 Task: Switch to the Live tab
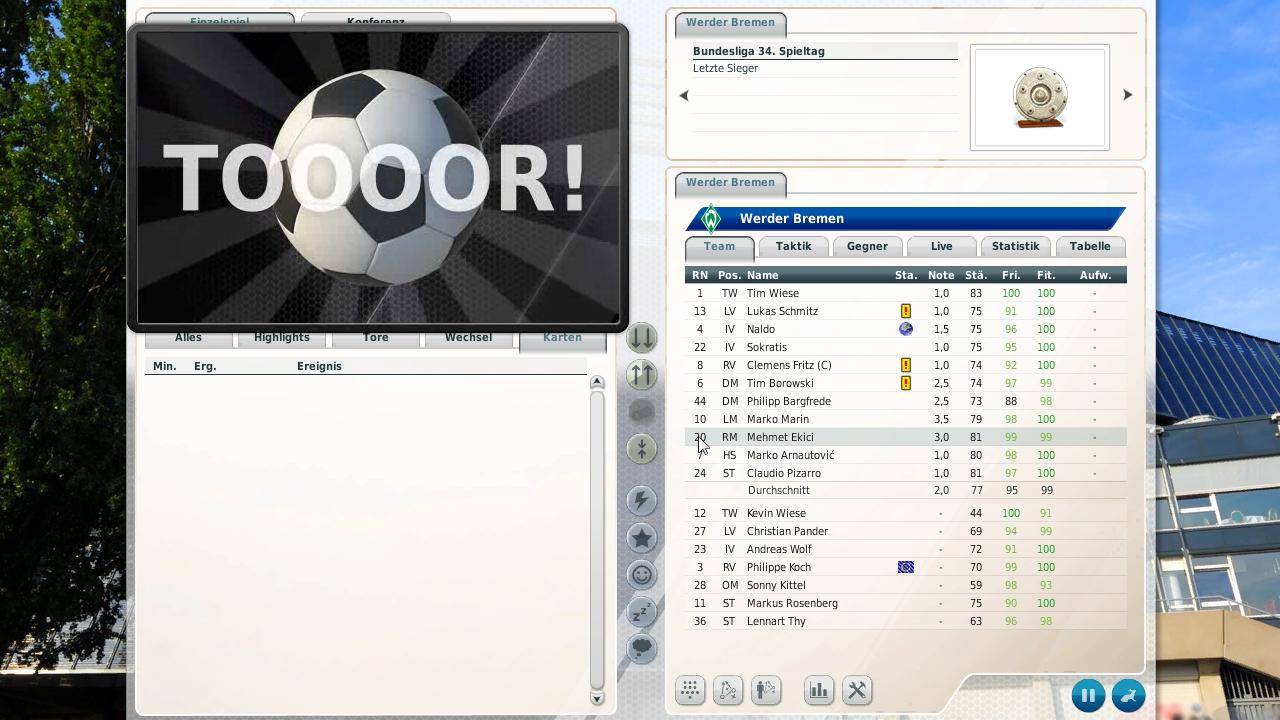coord(941,246)
